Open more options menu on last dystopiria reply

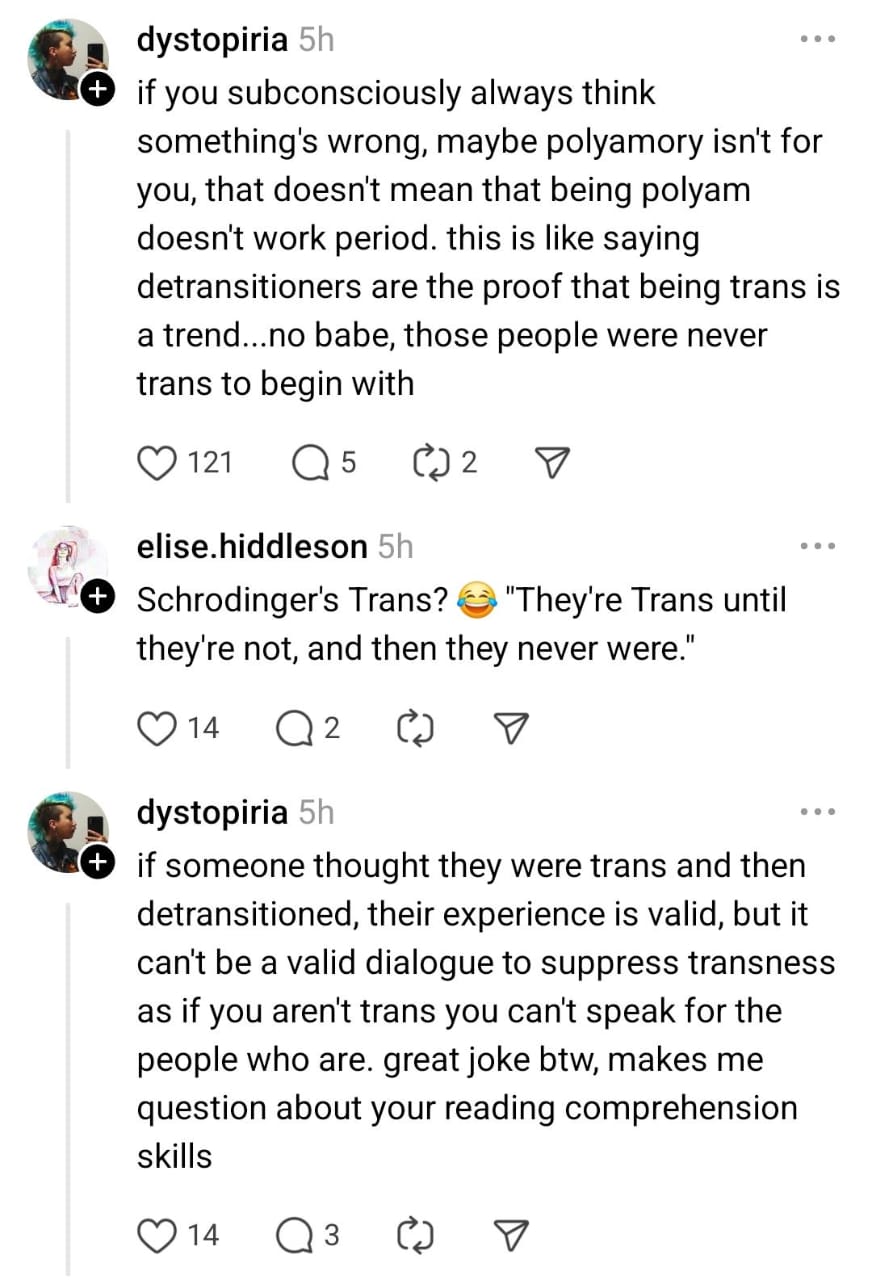pos(818,812)
